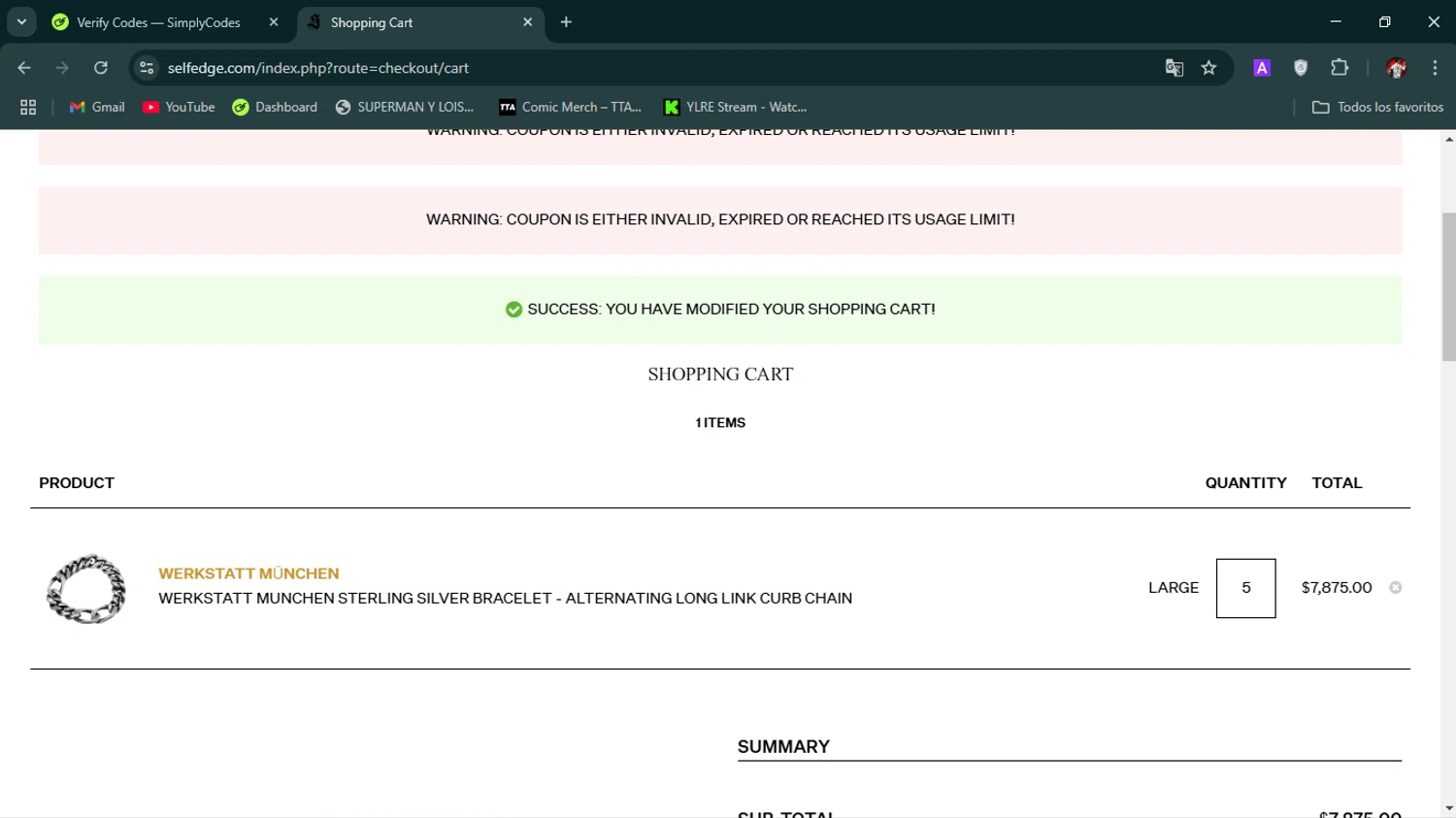Click the bracelet product thumbnail
Image resolution: width=1456 pixels, height=818 pixels.
click(x=86, y=588)
